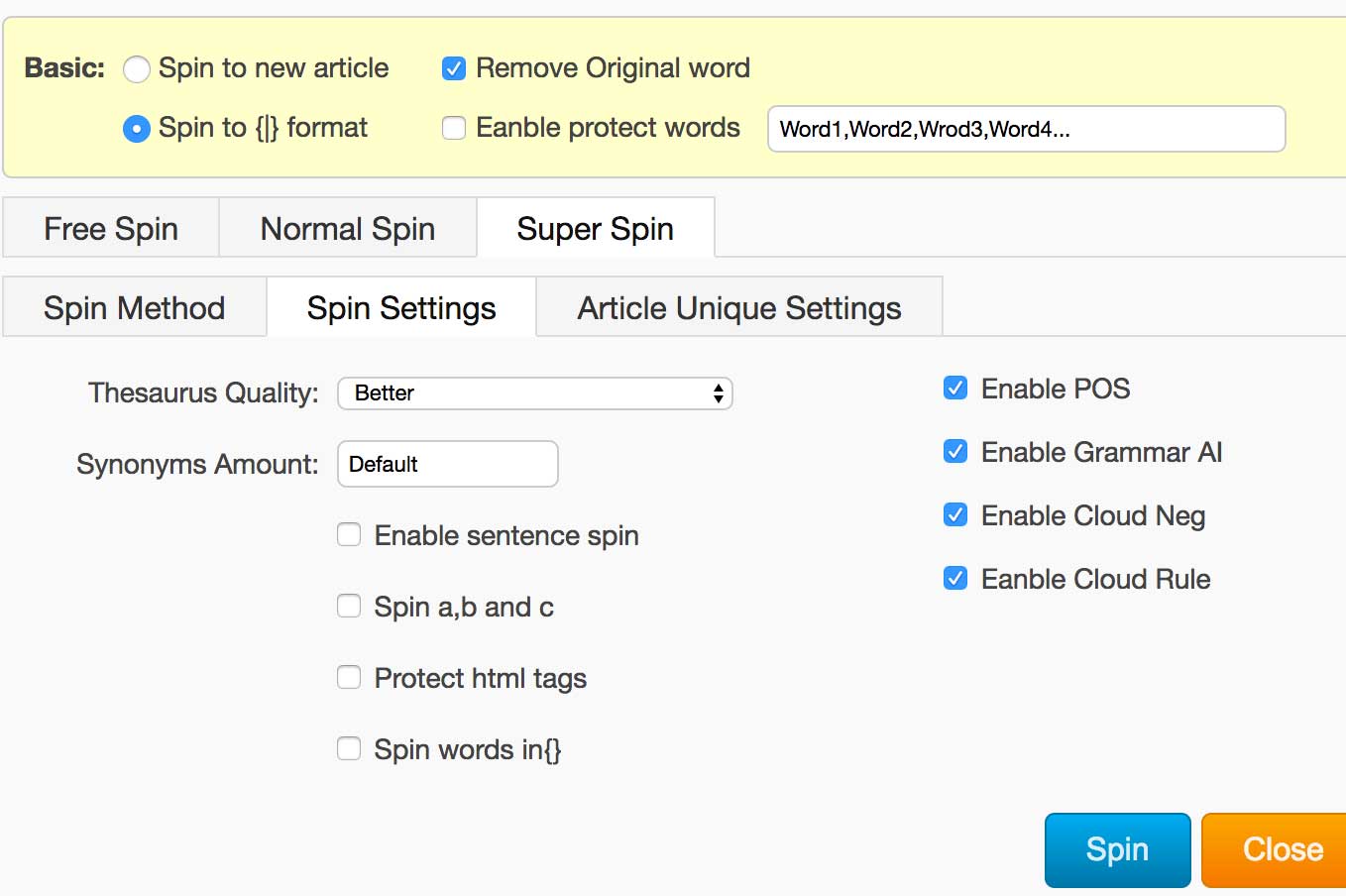Image resolution: width=1346 pixels, height=896 pixels.
Task: Disable the Enable POS checkbox
Action: 955,389
